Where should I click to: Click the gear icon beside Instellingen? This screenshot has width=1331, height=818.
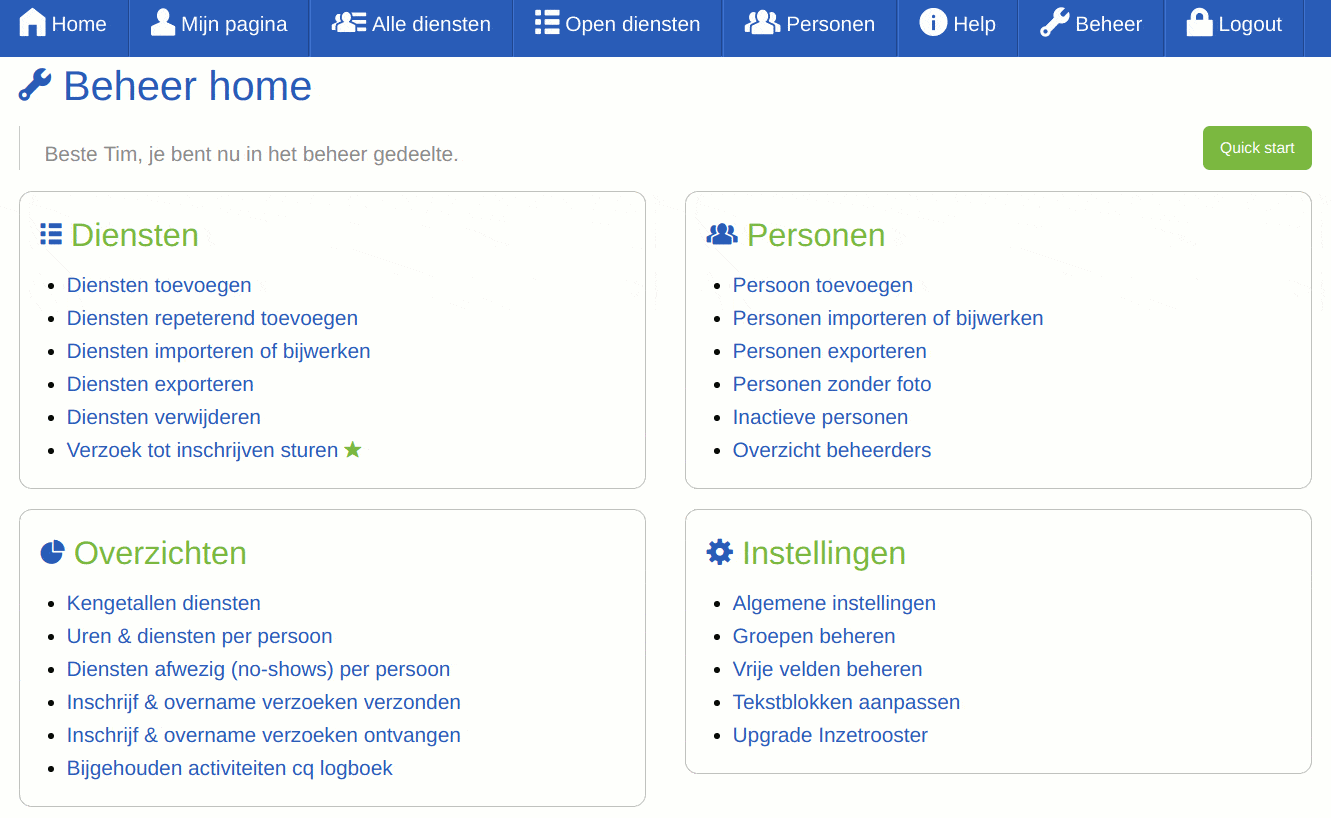719,551
